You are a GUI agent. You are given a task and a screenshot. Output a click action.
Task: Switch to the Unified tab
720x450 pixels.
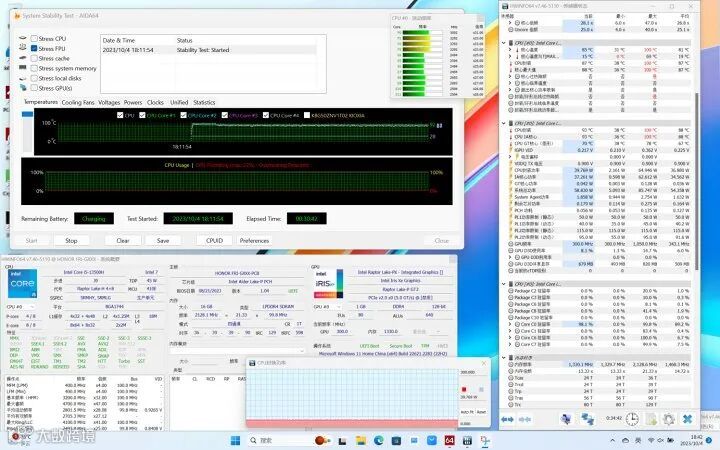(179, 102)
